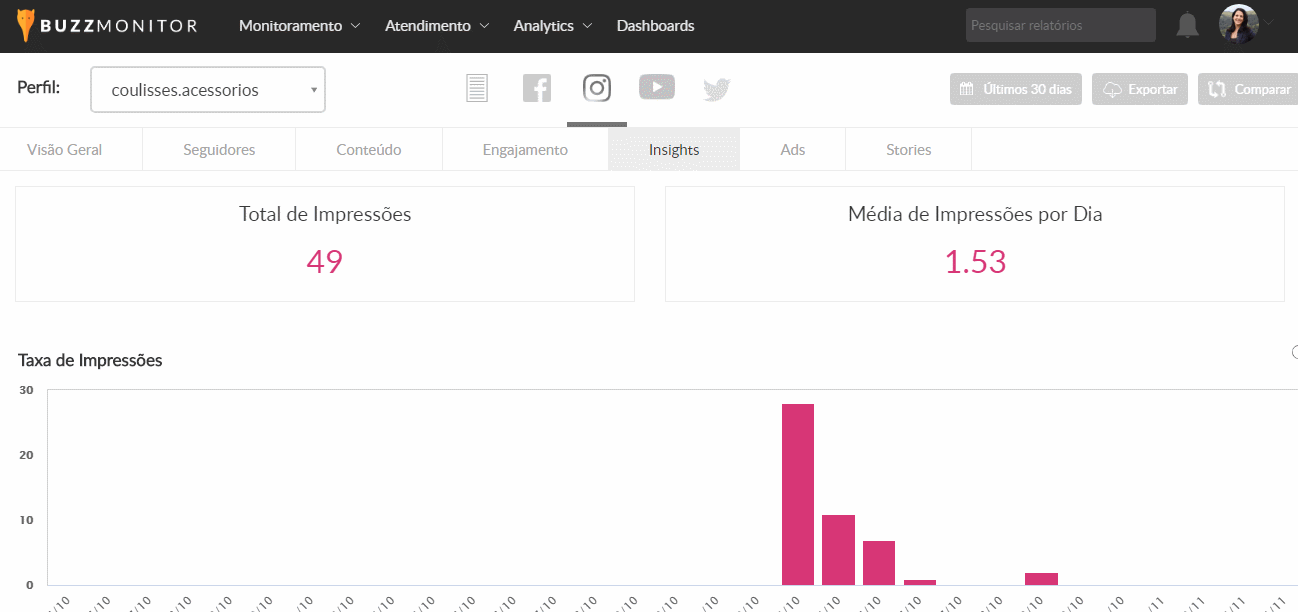1298x612 pixels.
Task: Click the Pesquisar relatórios search field
Action: click(1060, 25)
